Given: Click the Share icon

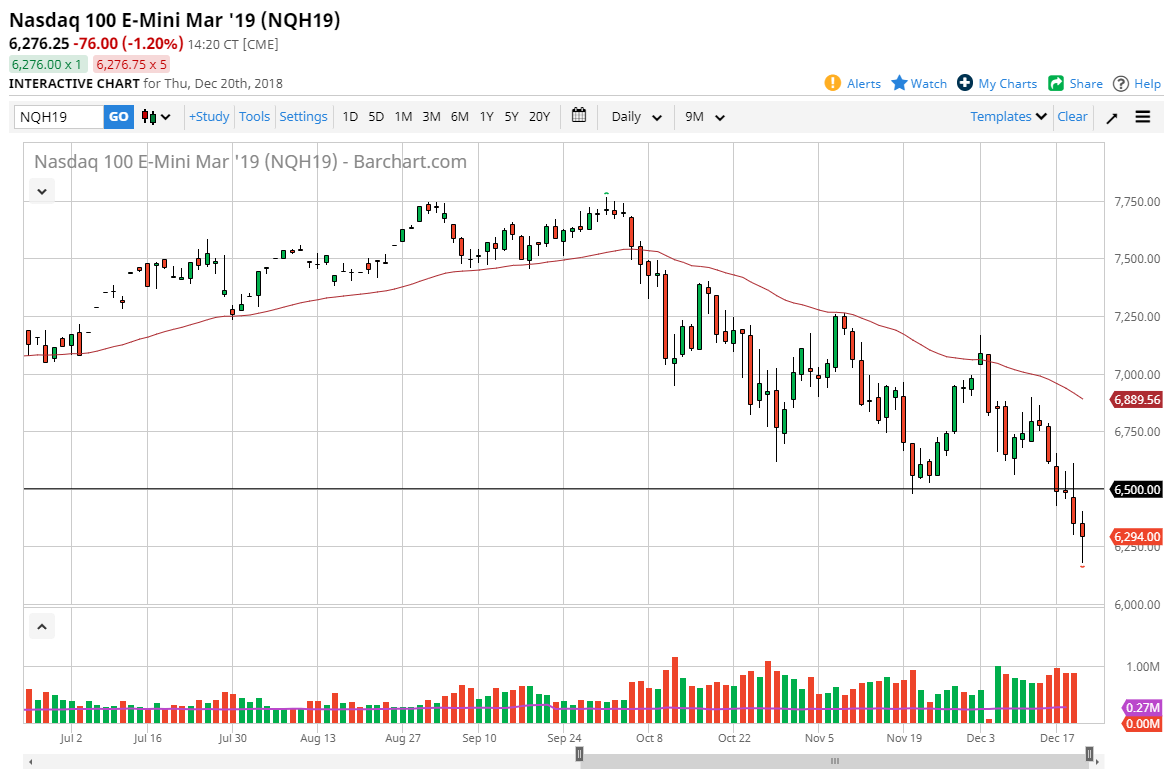Looking at the screenshot, I should pyautogui.click(x=1056, y=83).
